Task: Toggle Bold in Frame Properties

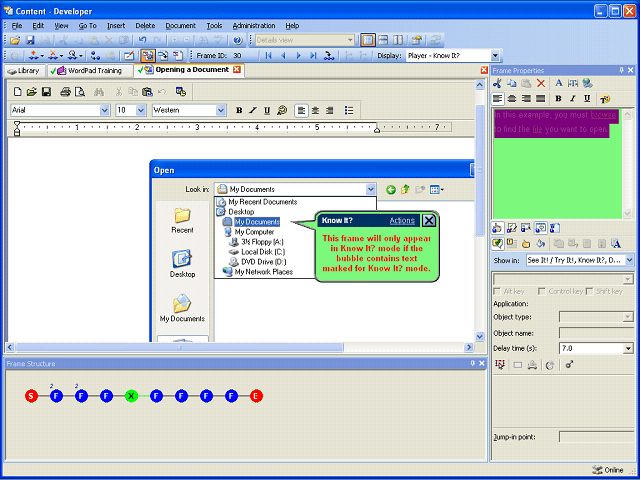Action: pos(558,99)
